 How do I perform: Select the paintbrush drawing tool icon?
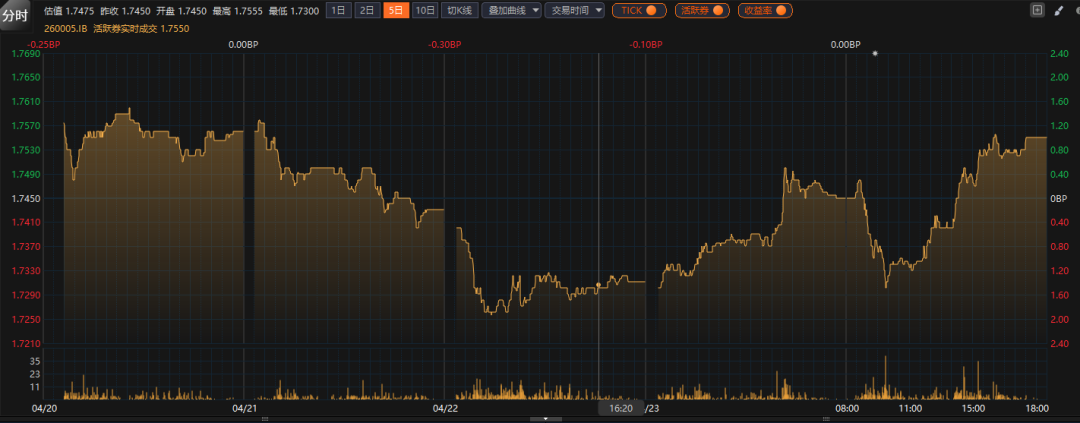(1059, 10)
